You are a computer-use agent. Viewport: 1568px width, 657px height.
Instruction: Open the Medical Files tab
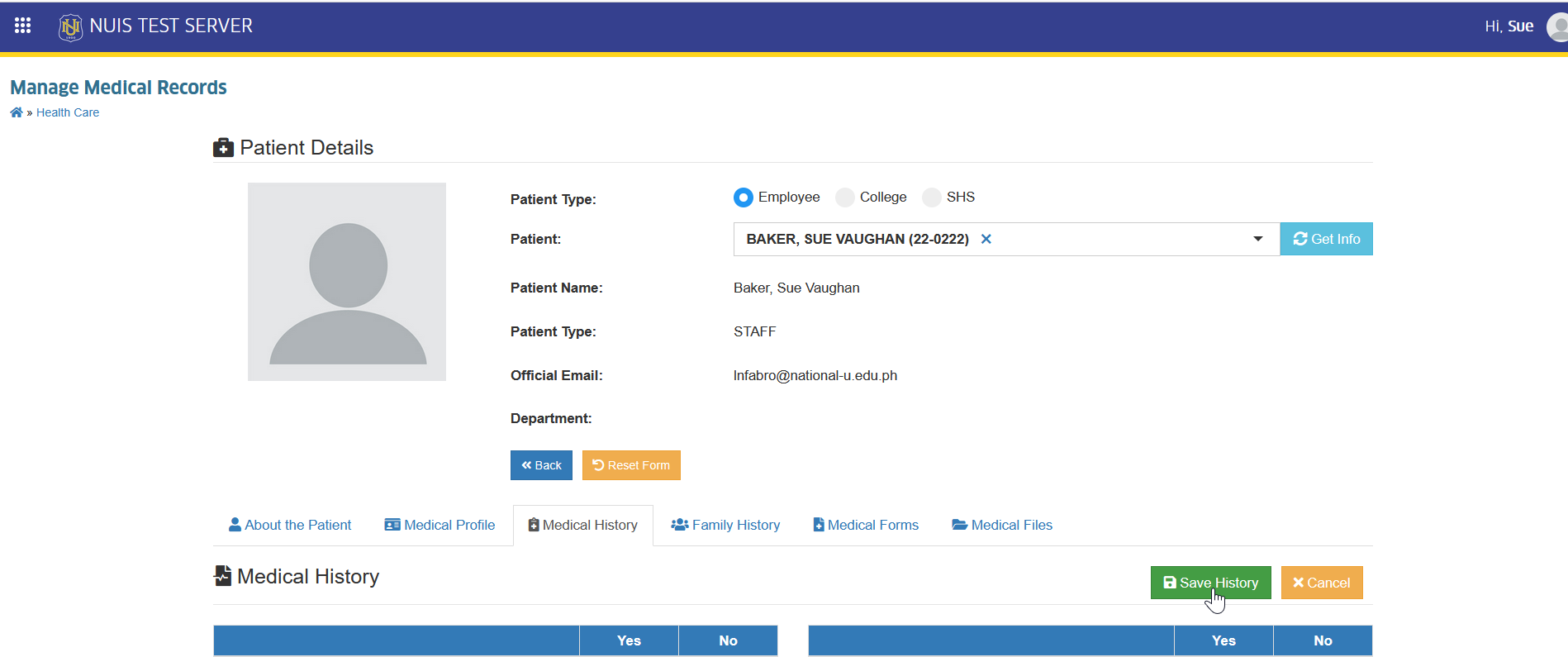(x=1002, y=525)
